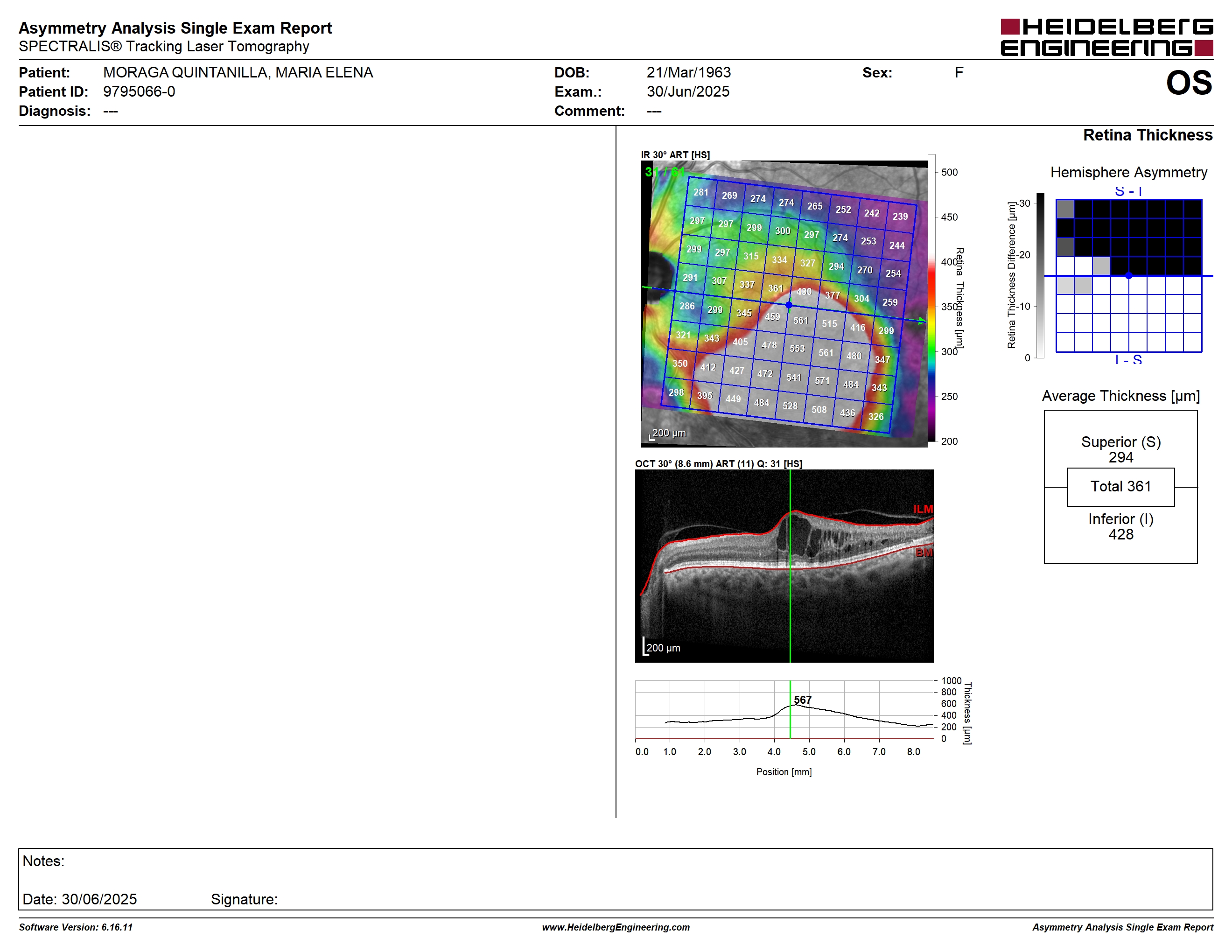Click the 515 cell in thickness grid
Screen dimensions: 1232x952
click(x=829, y=324)
